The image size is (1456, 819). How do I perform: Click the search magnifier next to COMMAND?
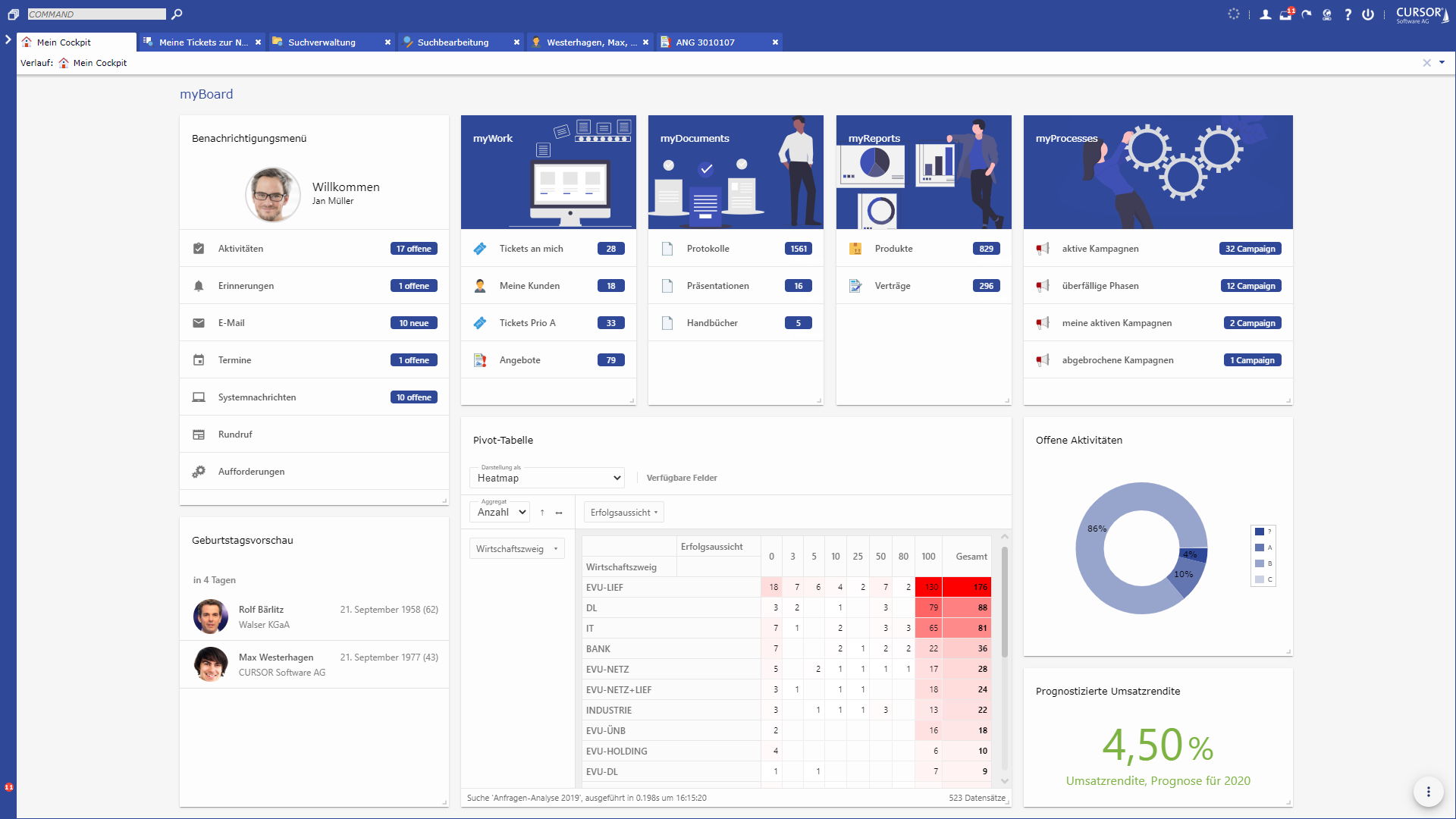(177, 14)
